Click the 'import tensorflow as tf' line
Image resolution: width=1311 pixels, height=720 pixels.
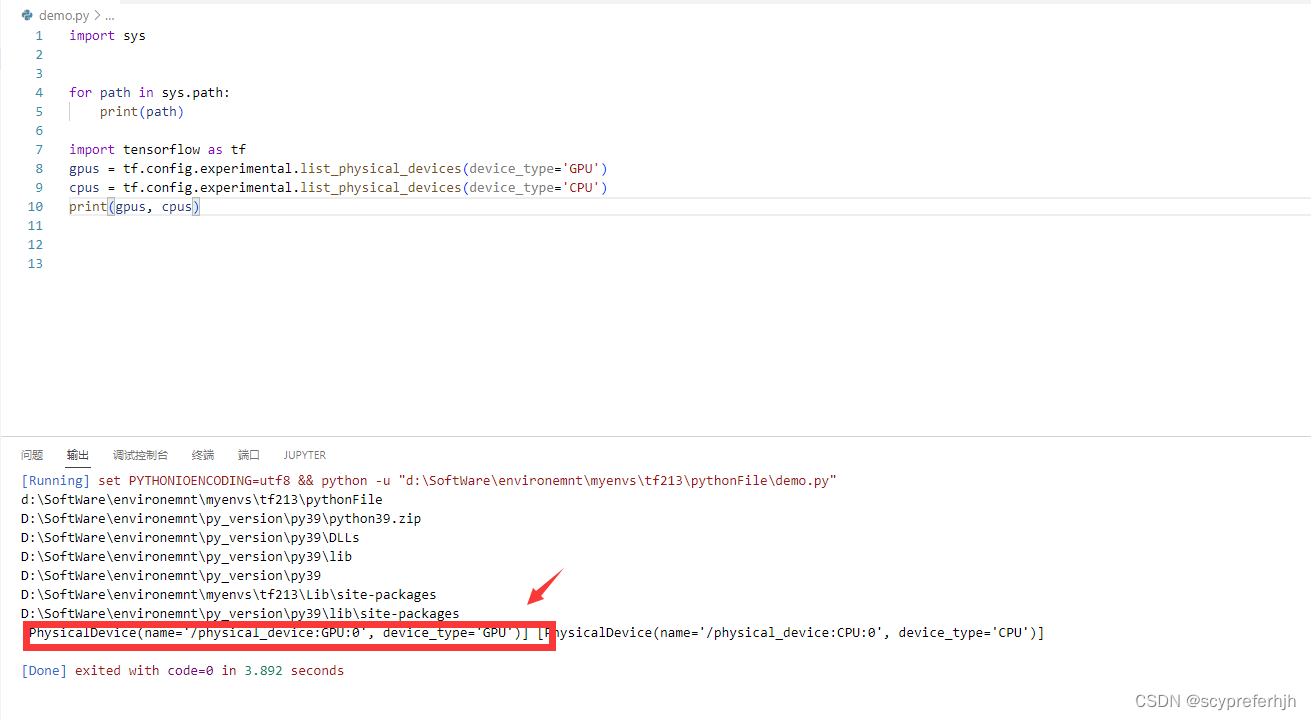point(158,149)
